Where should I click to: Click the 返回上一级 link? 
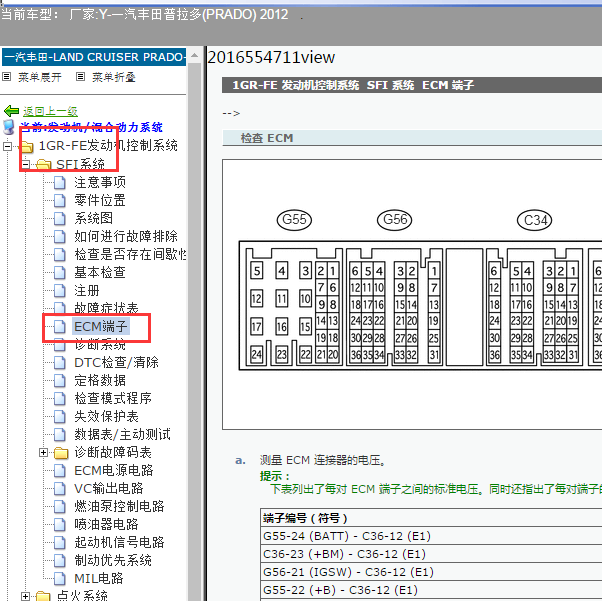(50, 111)
